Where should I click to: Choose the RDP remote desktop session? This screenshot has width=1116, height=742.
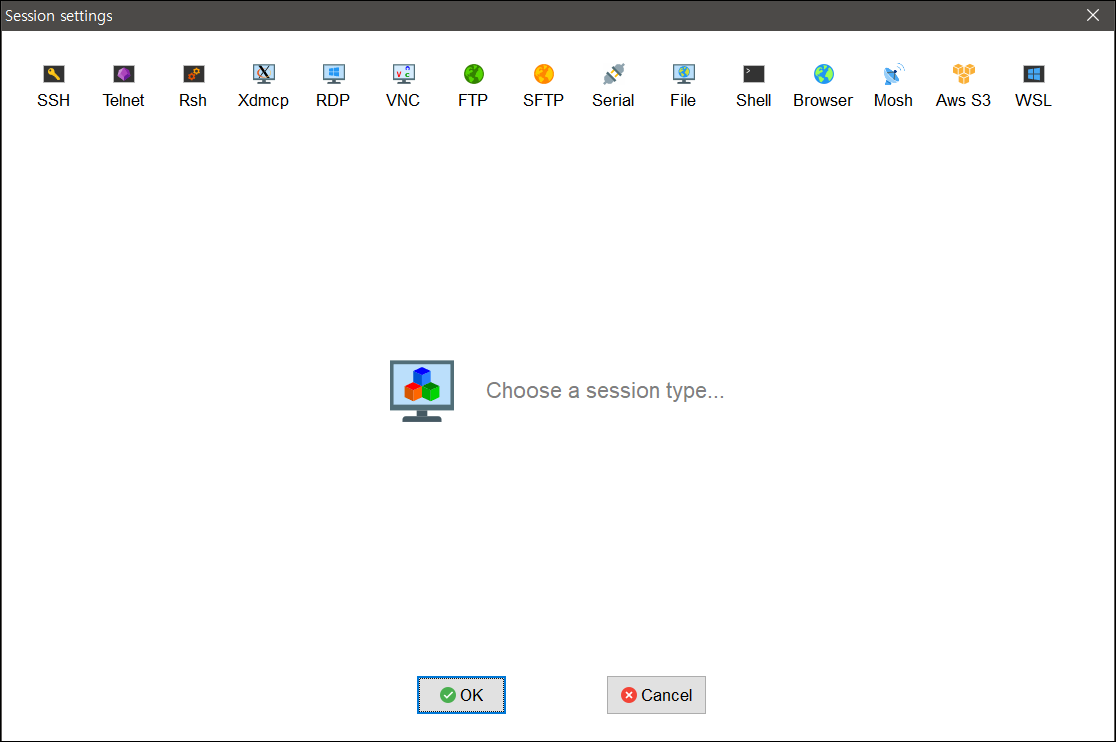[x=333, y=85]
